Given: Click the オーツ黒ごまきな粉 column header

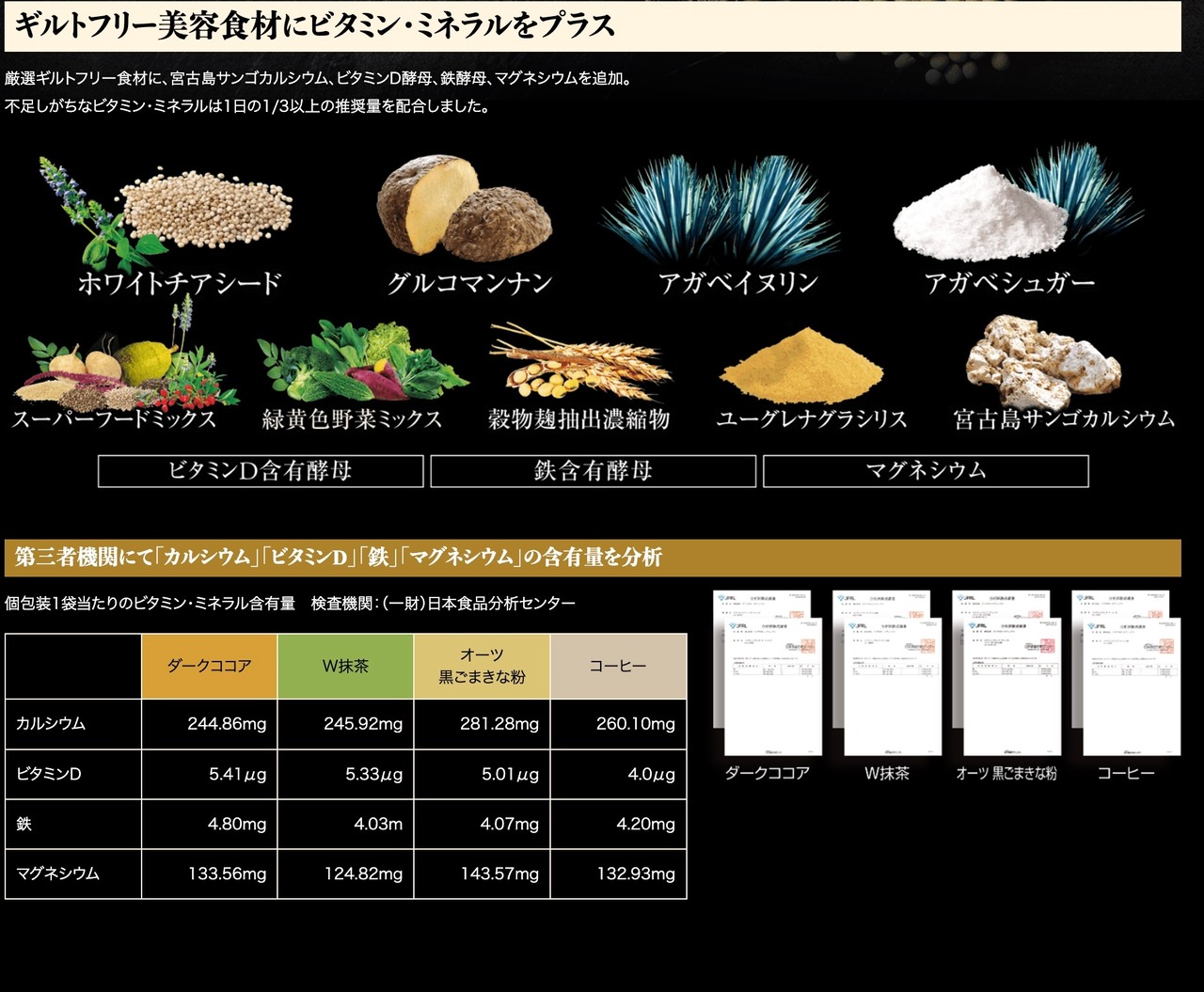Looking at the screenshot, I should tap(482, 666).
